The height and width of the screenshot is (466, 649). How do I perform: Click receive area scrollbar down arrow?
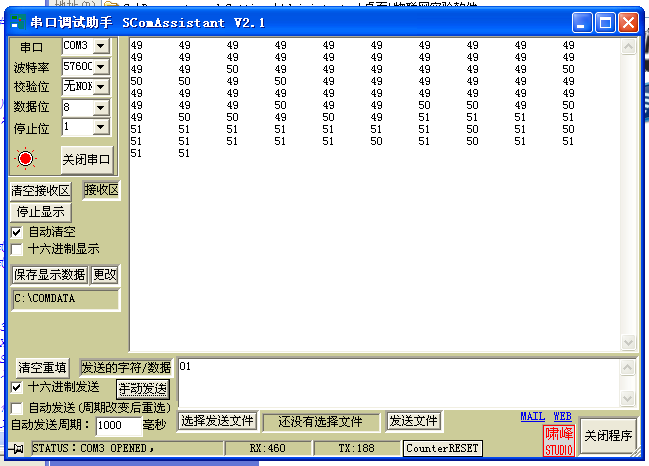[x=628, y=342]
